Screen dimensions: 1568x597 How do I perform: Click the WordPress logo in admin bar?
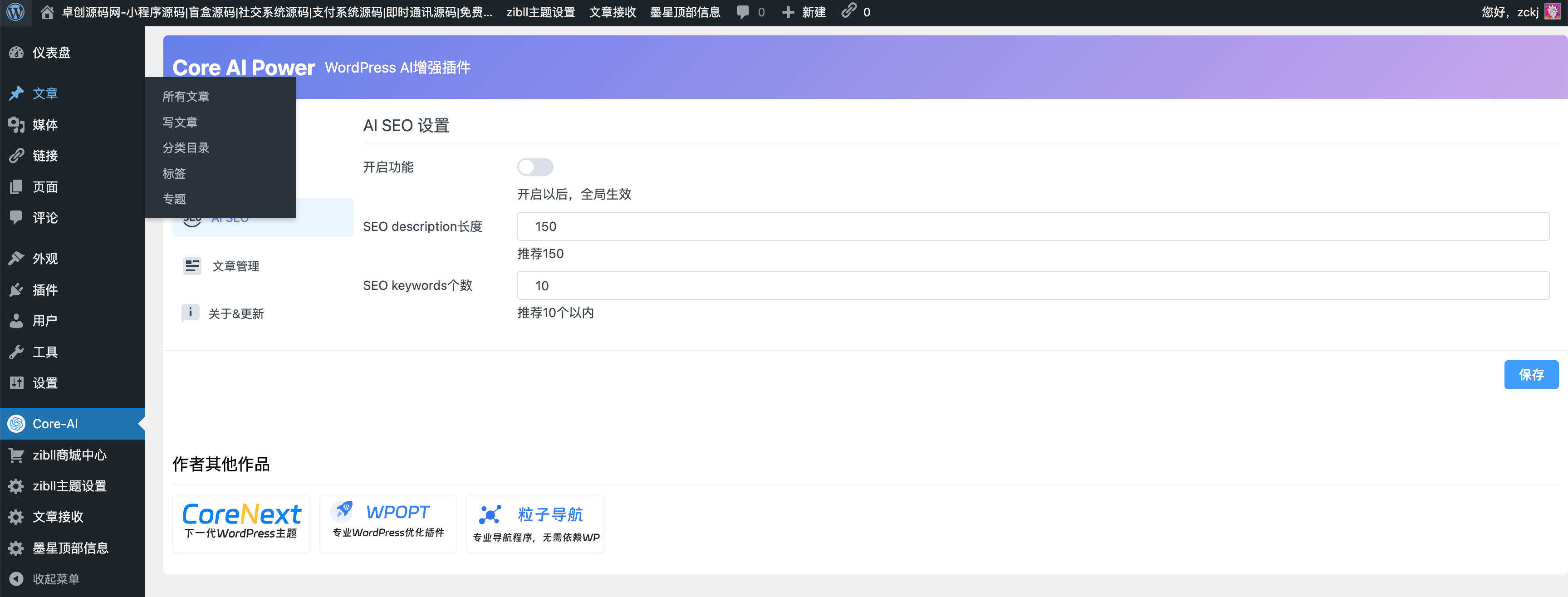click(15, 11)
